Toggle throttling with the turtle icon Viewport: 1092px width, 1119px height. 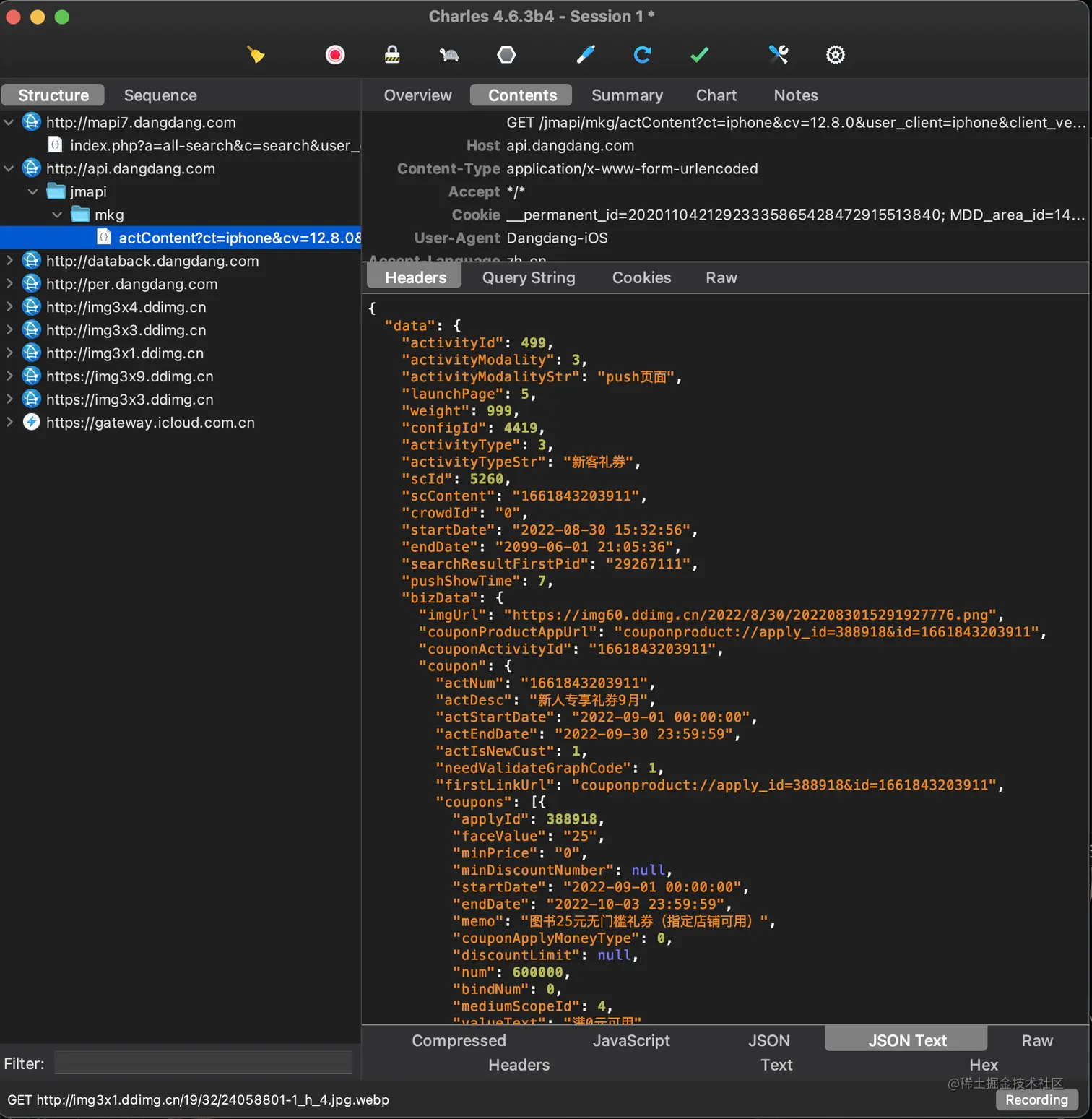(x=449, y=55)
